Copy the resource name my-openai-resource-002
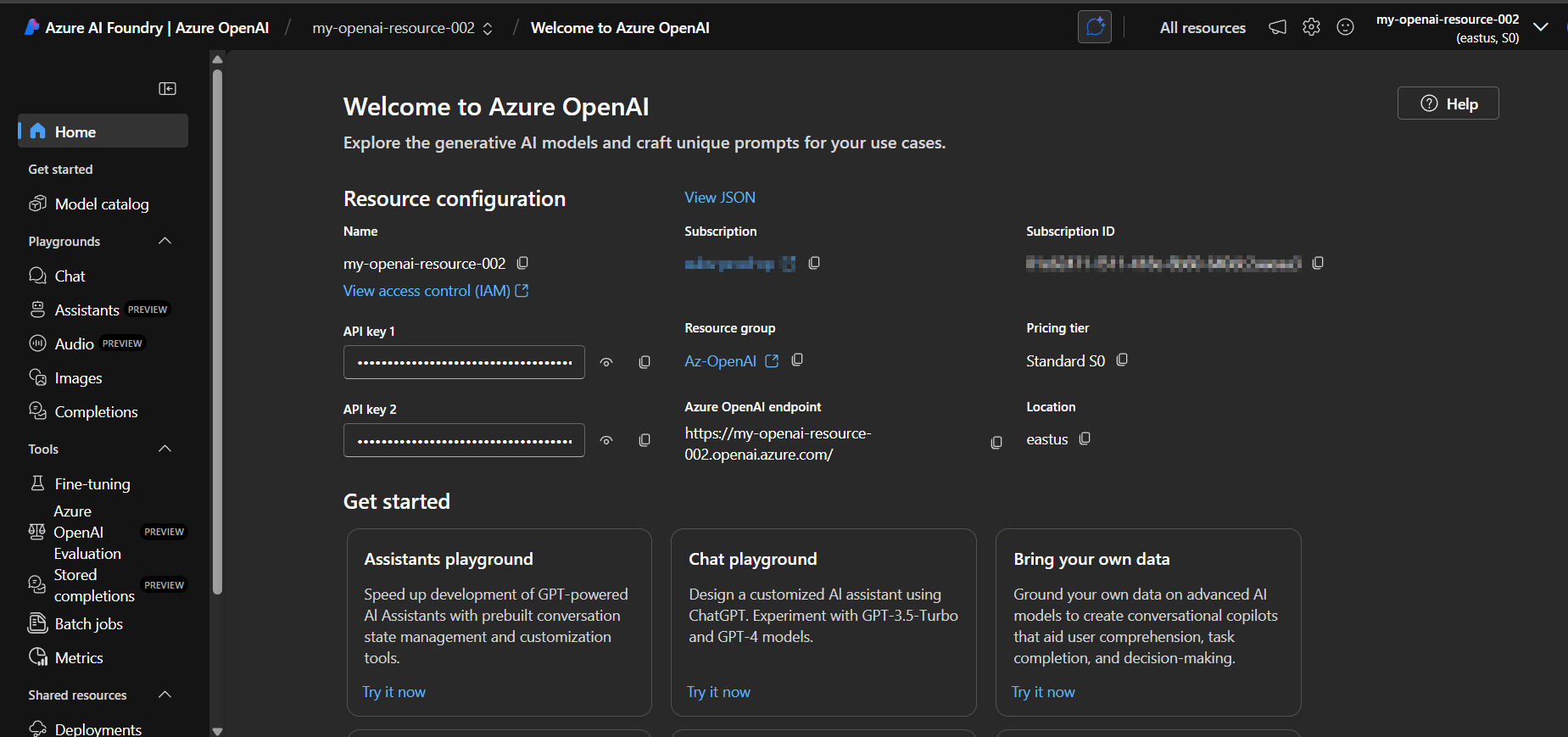Viewport: 1568px width, 737px height. (x=522, y=263)
